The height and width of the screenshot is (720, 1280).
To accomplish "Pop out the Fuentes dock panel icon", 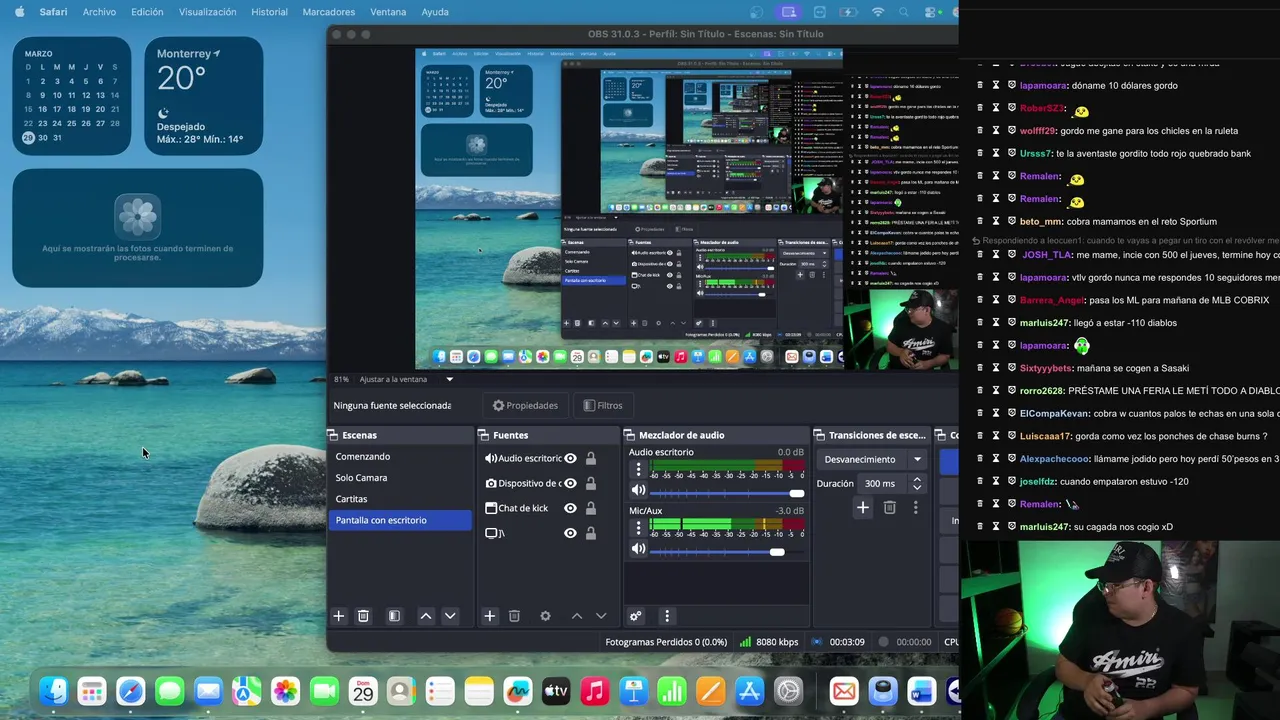I will 483,435.
